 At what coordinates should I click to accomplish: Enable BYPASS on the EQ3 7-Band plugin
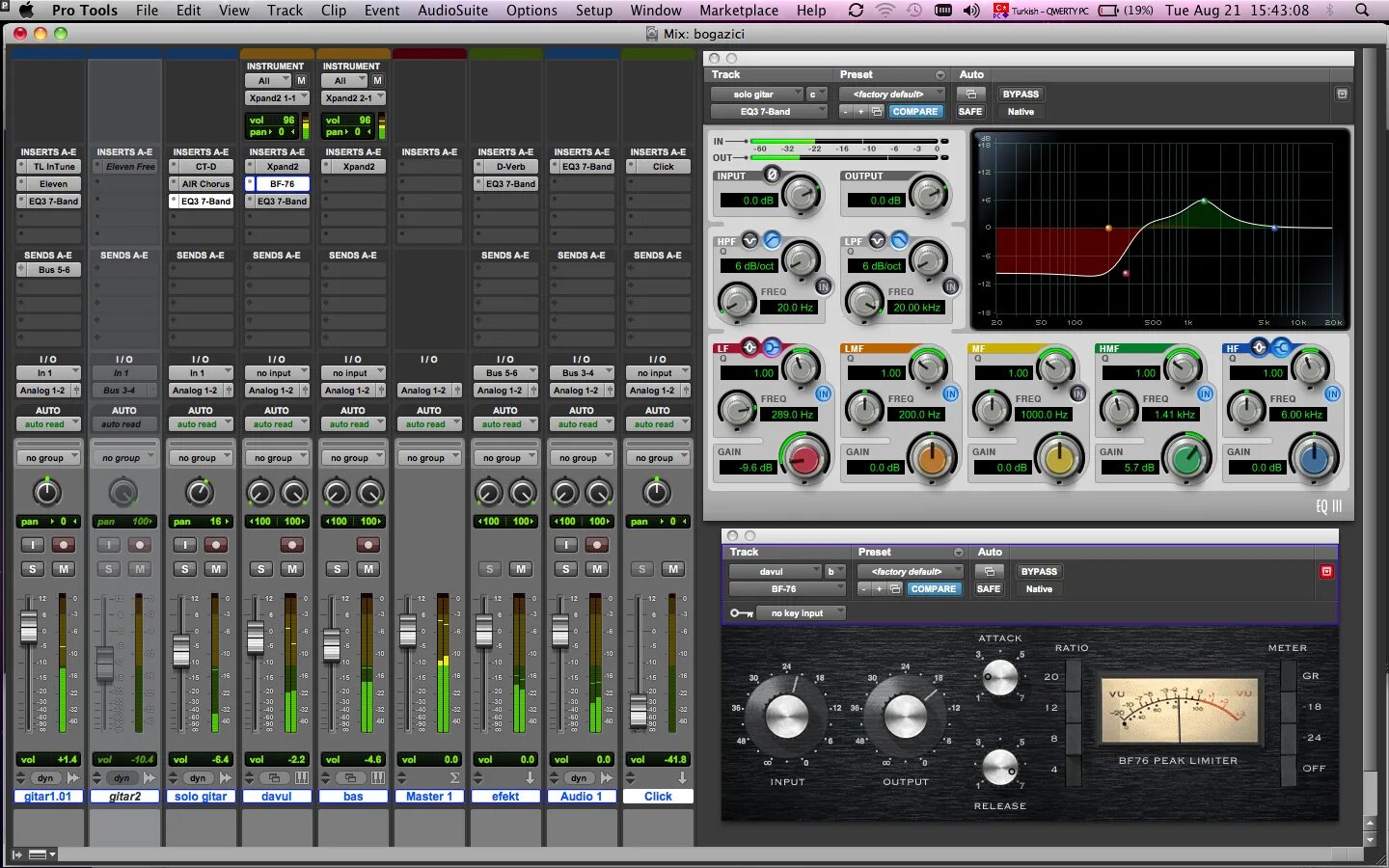pos(1021,94)
